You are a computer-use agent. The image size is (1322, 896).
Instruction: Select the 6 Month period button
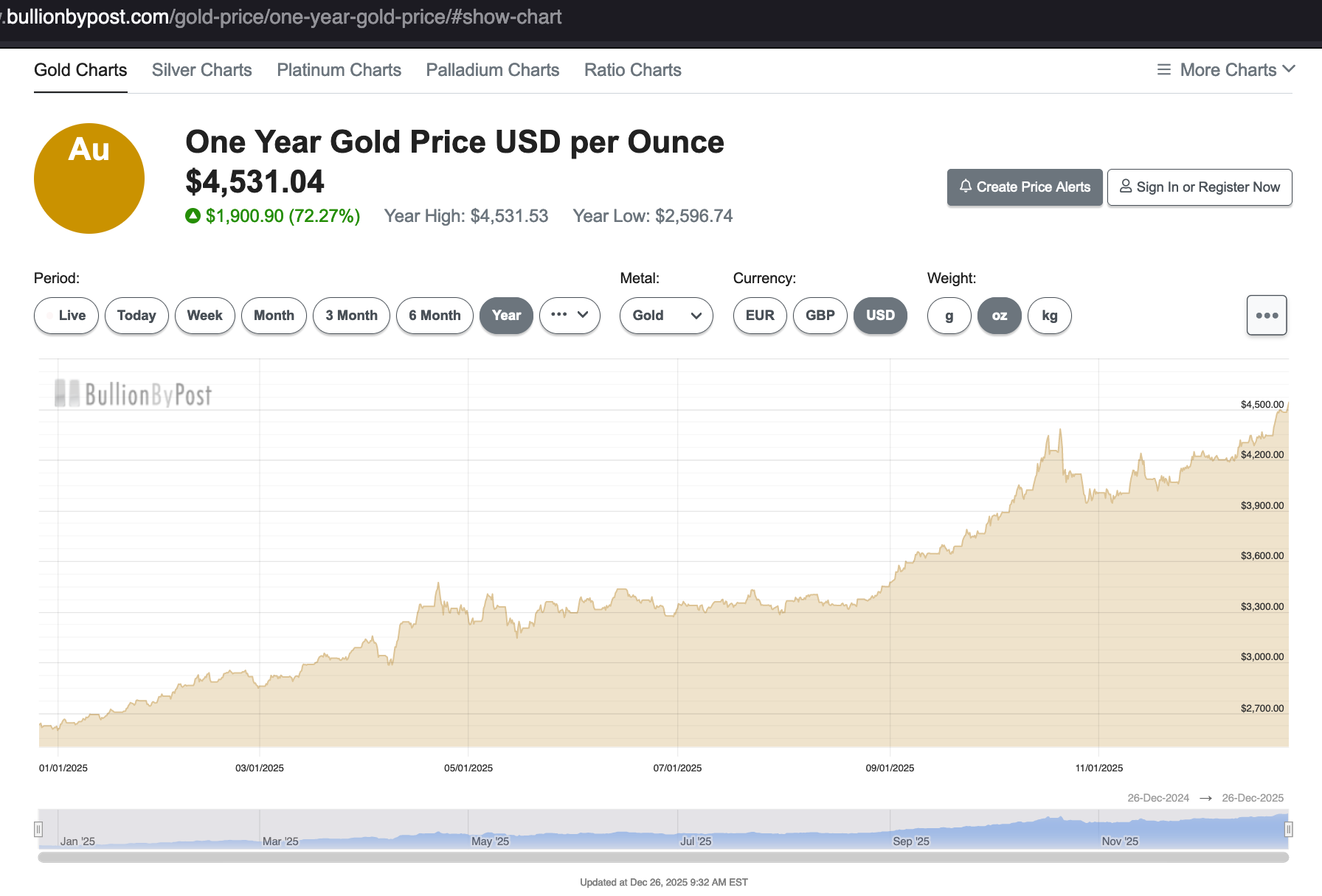pyautogui.click(x=435, y=316)
